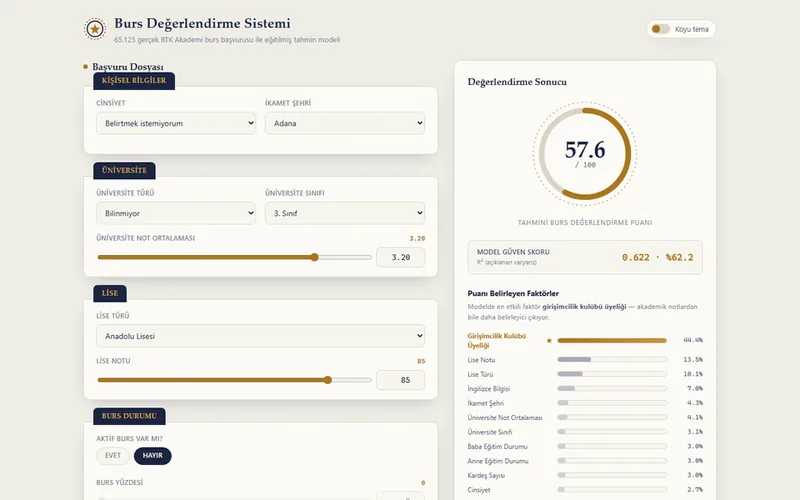
Task: Click the bullet dot beside Başvuru Dosyası
Action: tap(85, 66)
